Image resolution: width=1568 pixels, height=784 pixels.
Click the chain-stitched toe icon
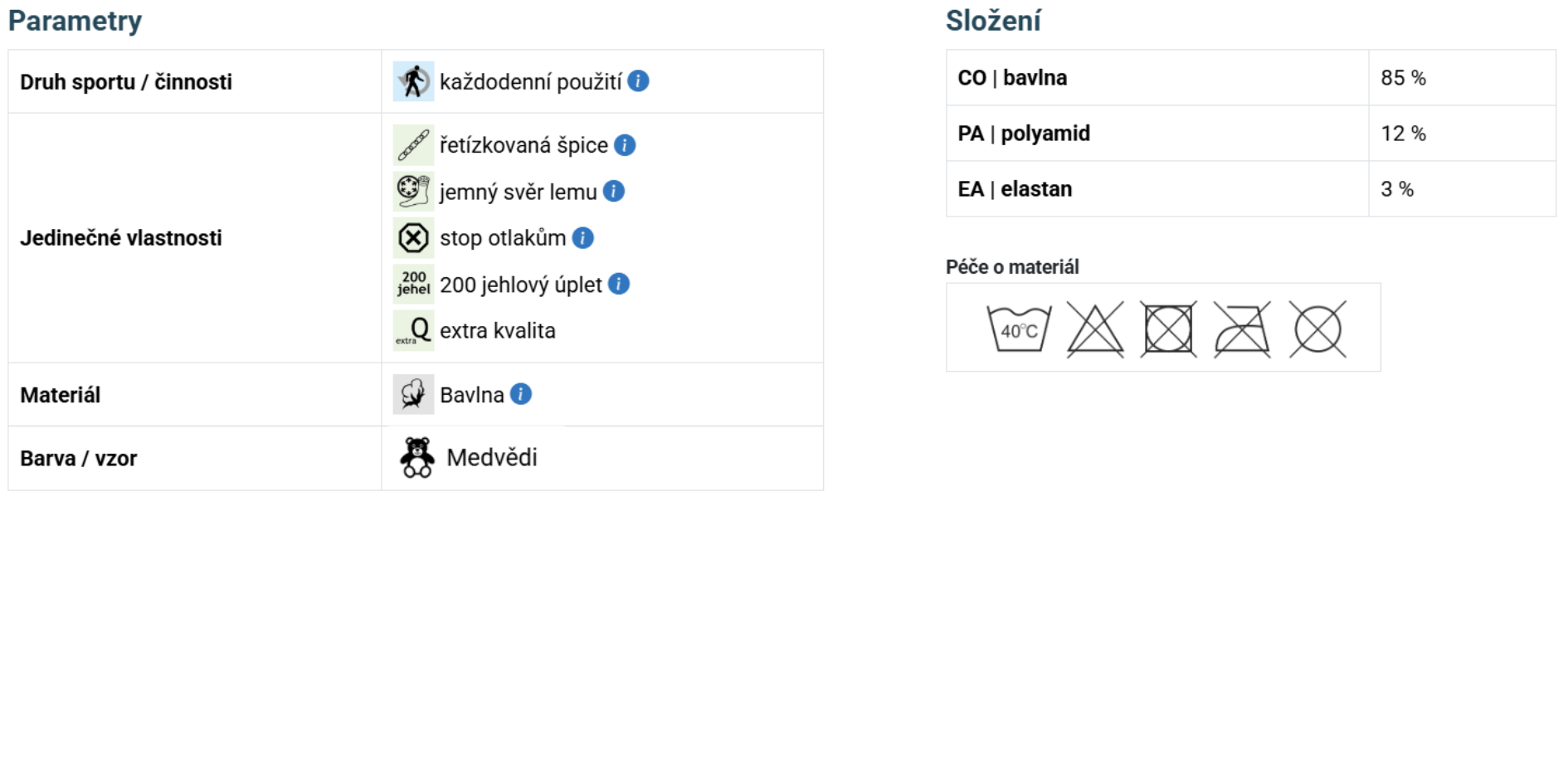(x=413, y=145)
